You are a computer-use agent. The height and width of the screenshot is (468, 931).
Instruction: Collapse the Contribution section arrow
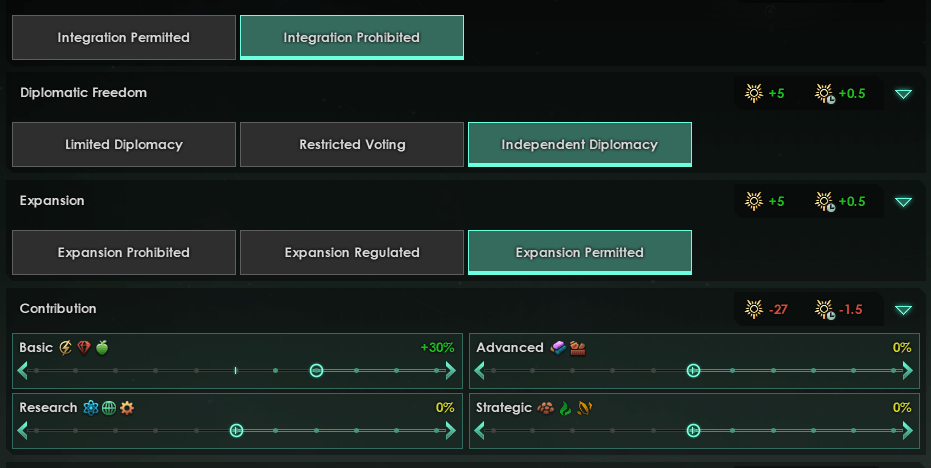pyautogui.click(x=903, y=310)
